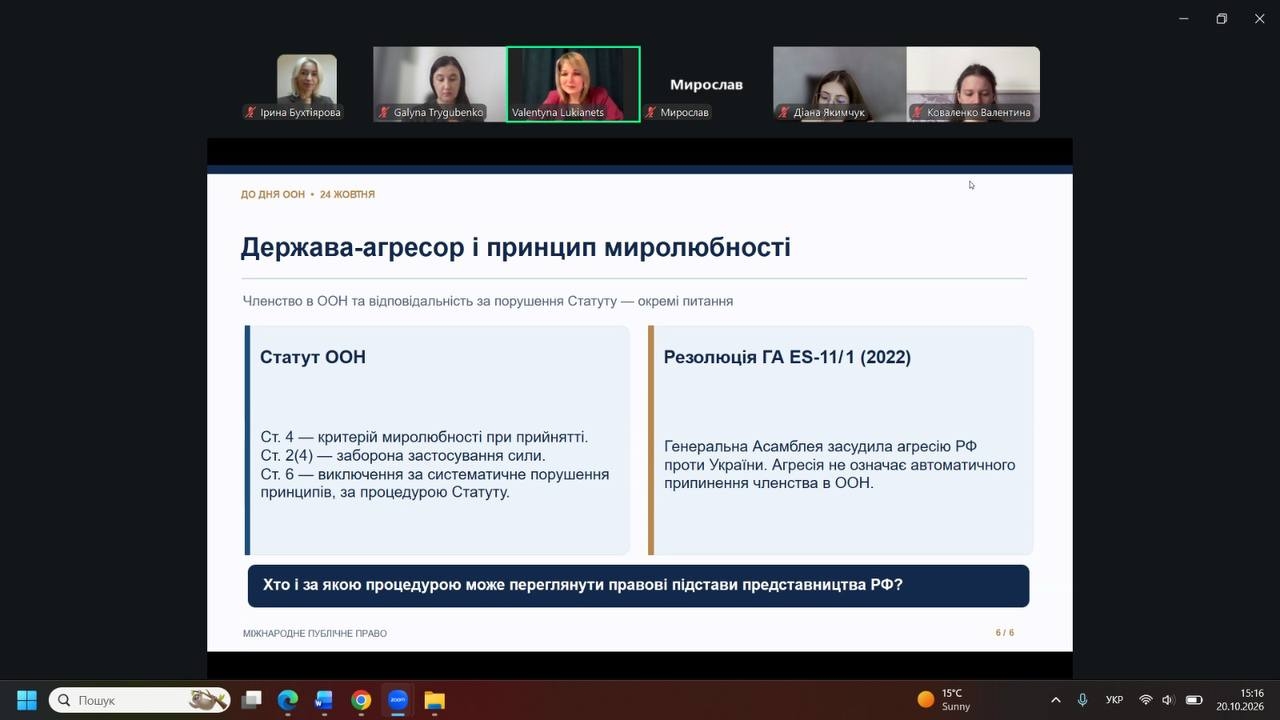1280x720 pixels.
Task: Click muted mic icon beside Діана Якимчук
Action: pyautogui.click(x=784, y=113)
